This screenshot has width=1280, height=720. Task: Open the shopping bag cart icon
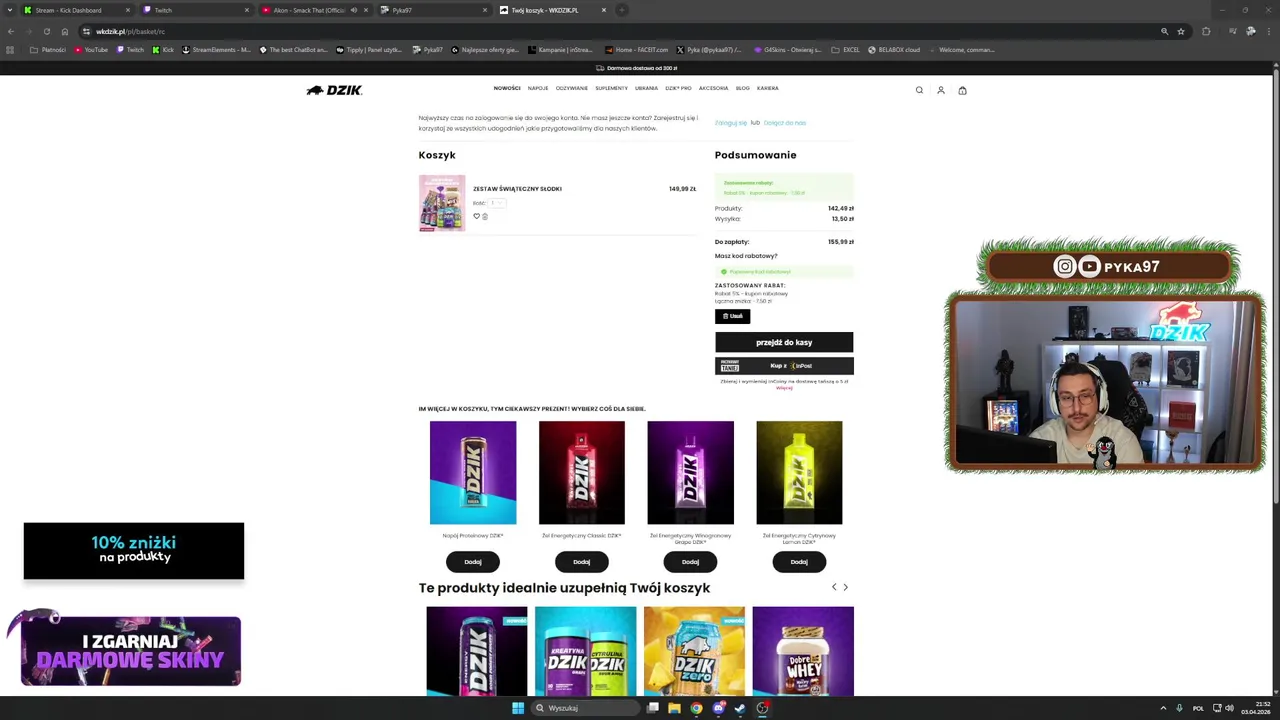tap(963, 90)
